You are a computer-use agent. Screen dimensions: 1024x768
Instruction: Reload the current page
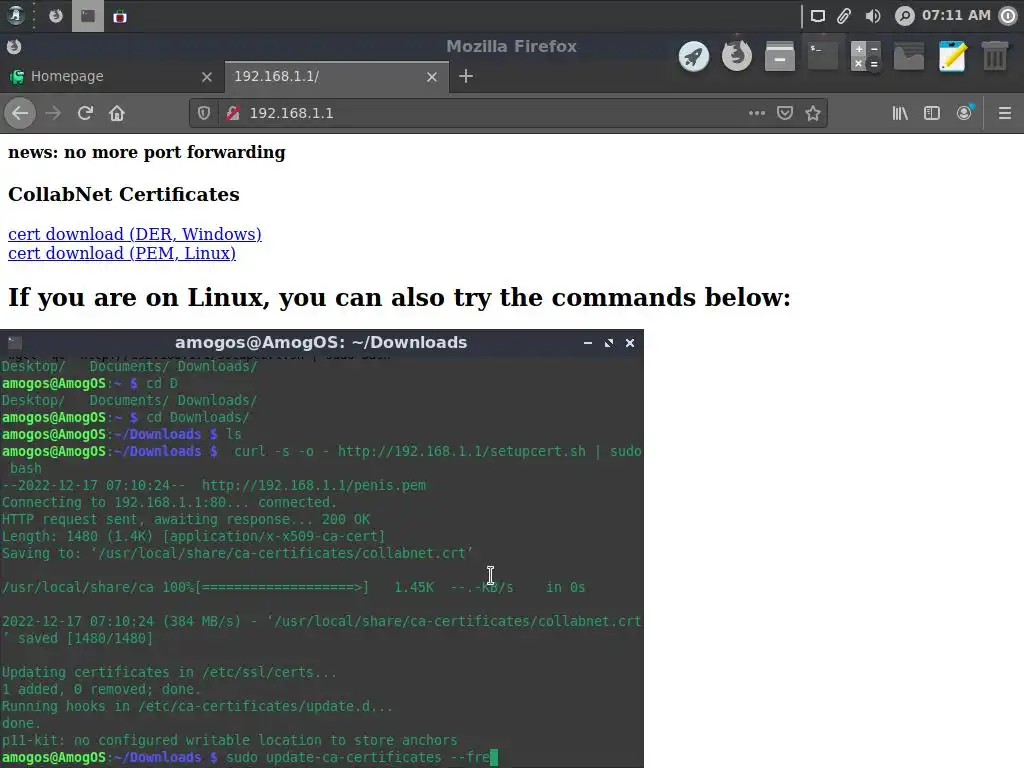pyautogui.click(x=85, y=113)
